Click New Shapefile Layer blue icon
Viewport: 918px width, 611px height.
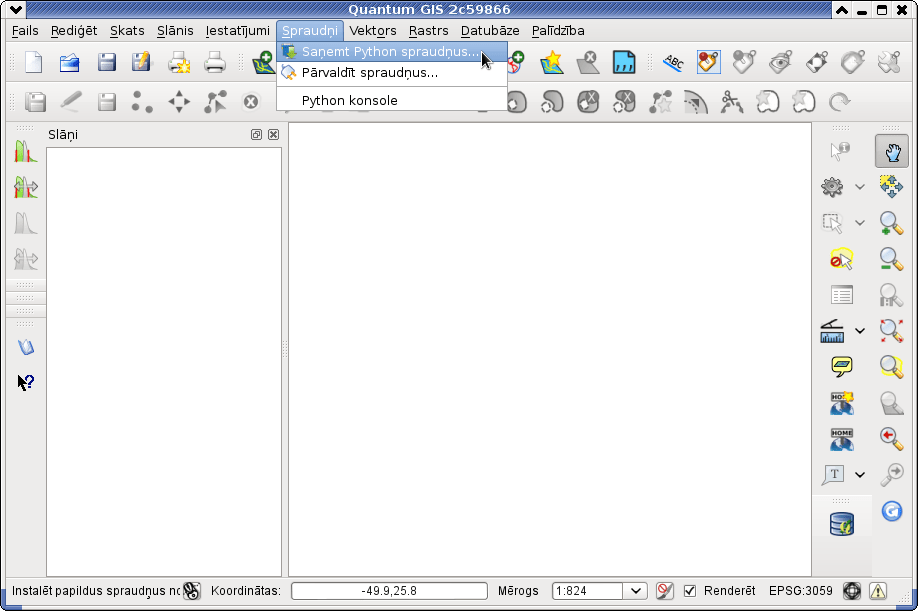click(624, 62)
